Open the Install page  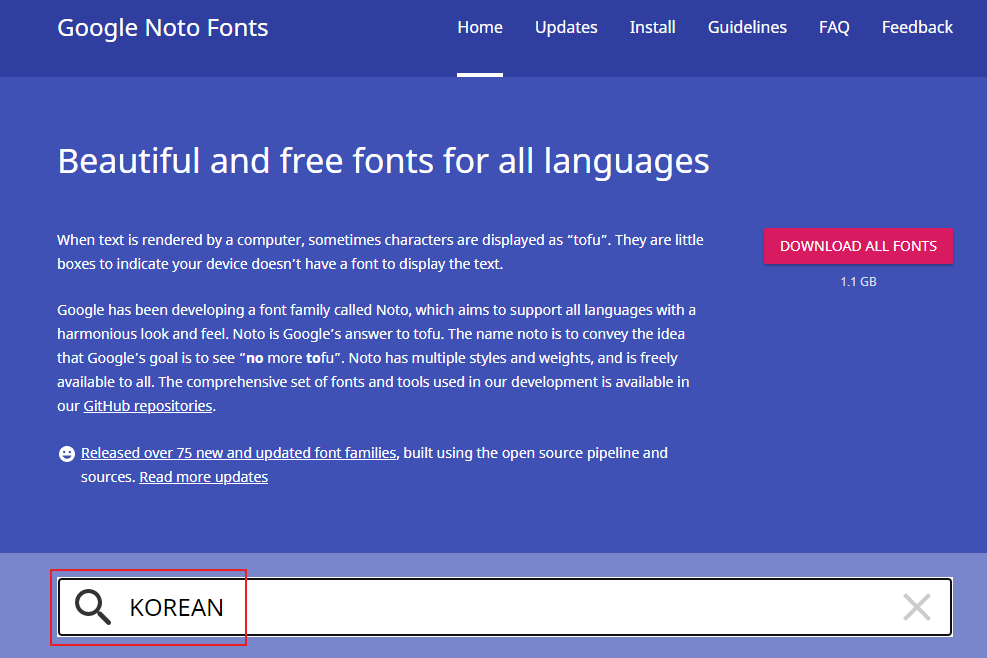[652, 27]
